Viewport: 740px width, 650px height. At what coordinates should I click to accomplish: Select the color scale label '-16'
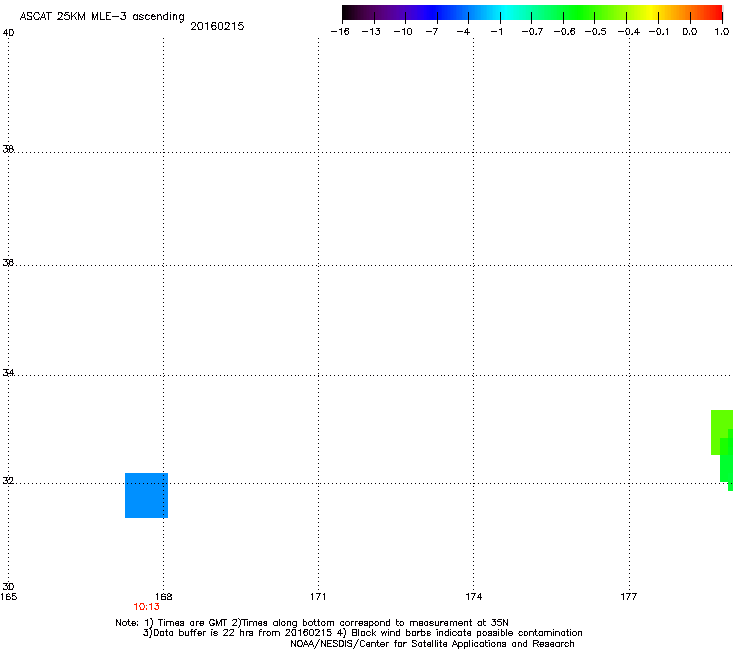click(340, 32)
